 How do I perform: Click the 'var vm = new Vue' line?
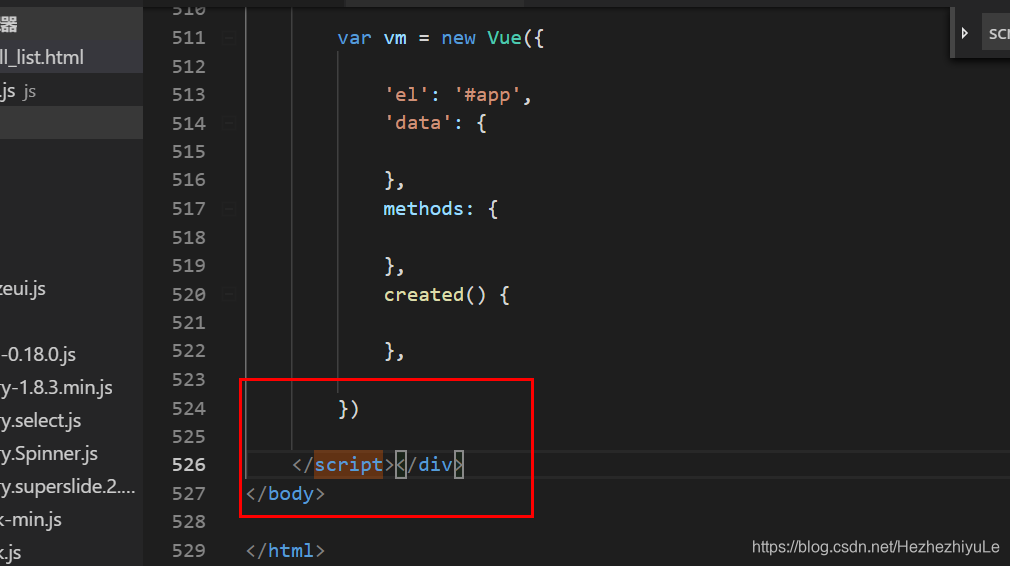tap(441, 38)
